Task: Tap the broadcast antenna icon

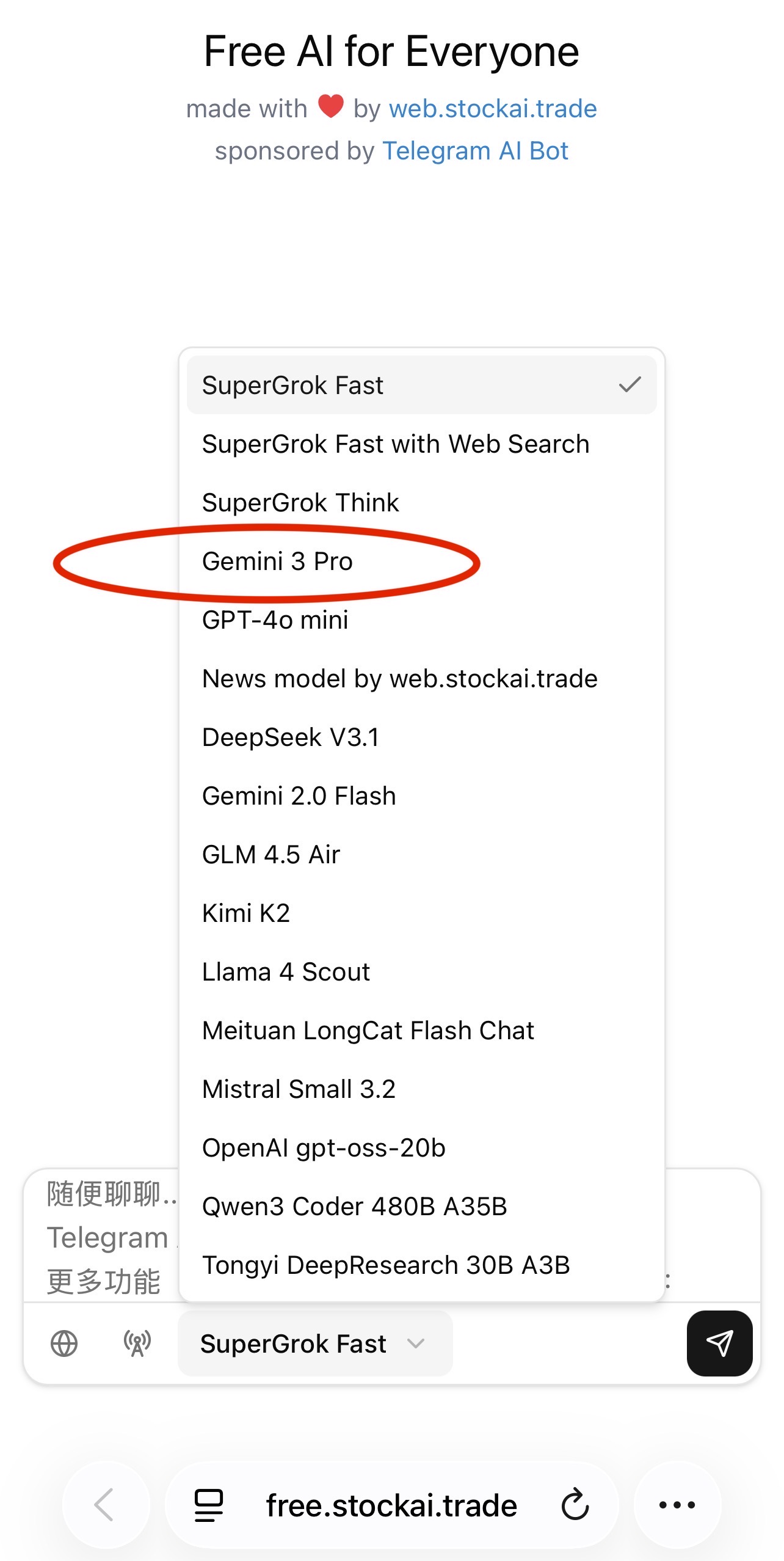Action: (137, 1343)
